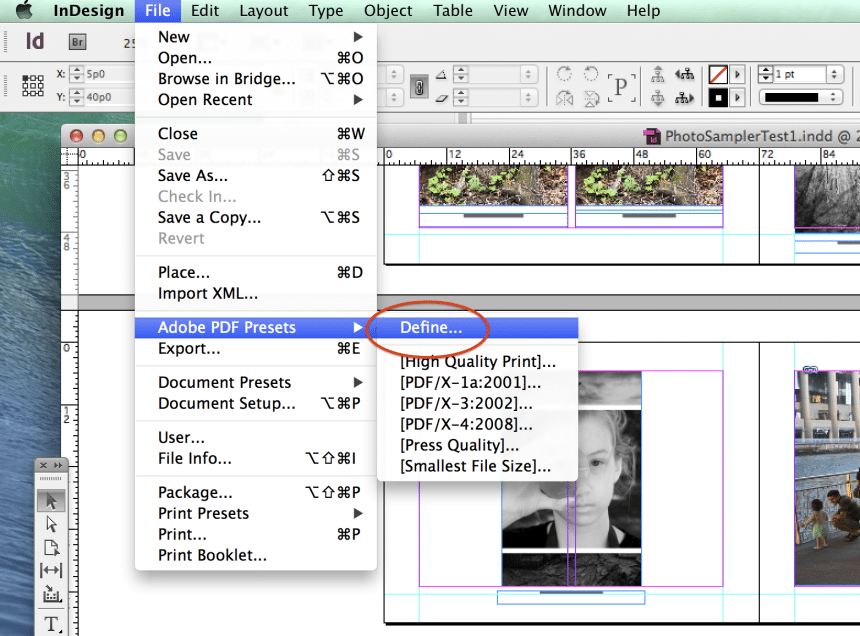
Task: Click the X position stepper
Action: pos(77,74)
